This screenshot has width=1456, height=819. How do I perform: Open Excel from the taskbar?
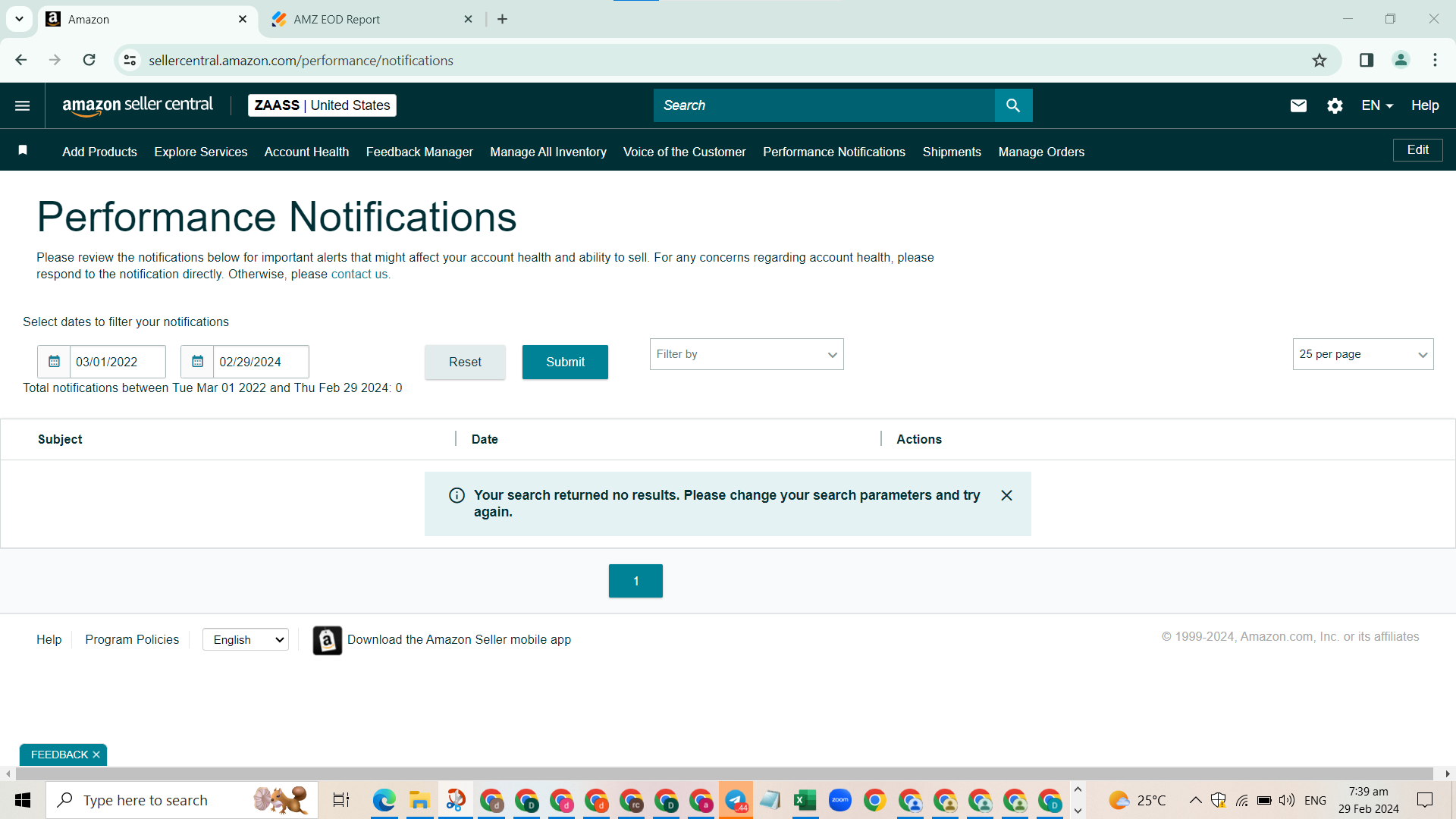tap(805, 800)
